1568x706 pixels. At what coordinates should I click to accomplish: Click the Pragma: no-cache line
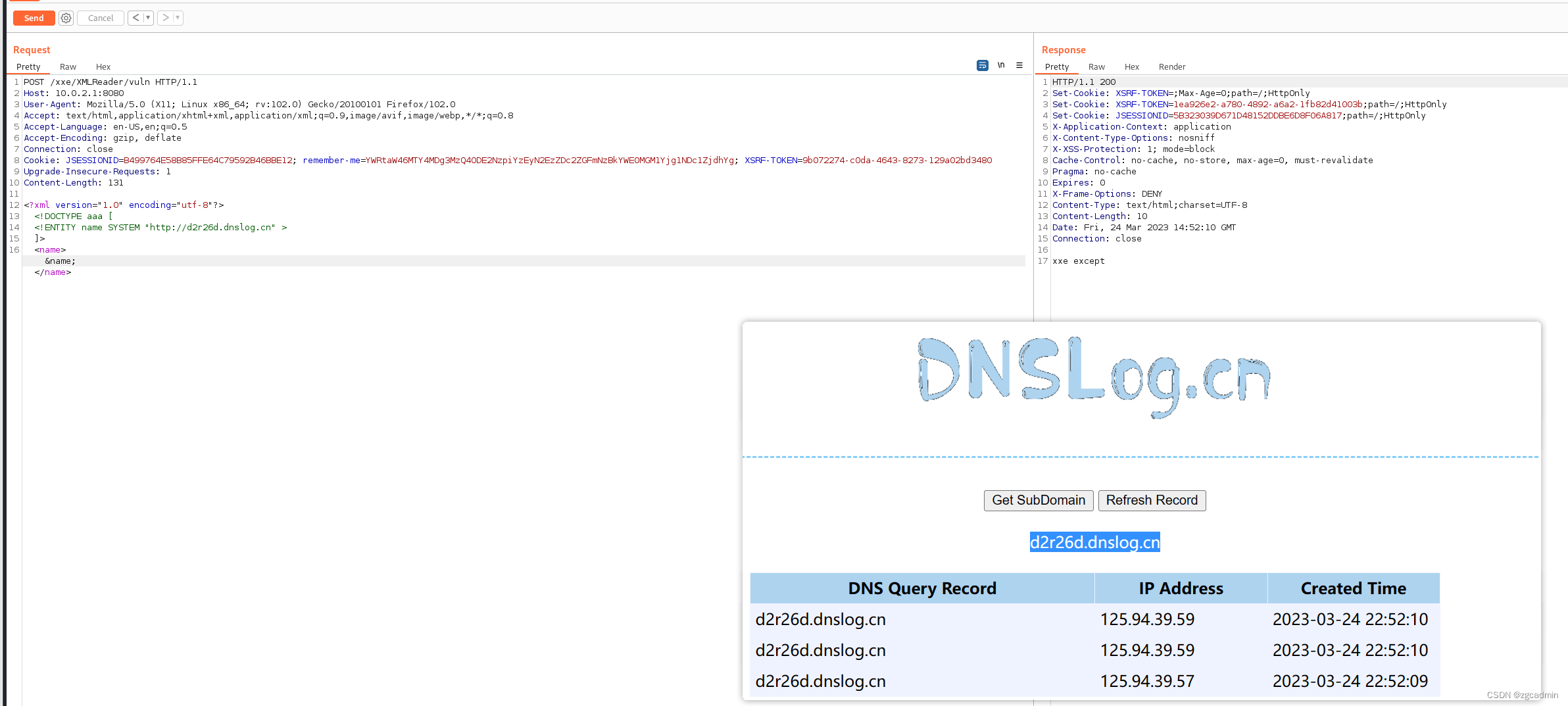click(x=1094, y=172)
